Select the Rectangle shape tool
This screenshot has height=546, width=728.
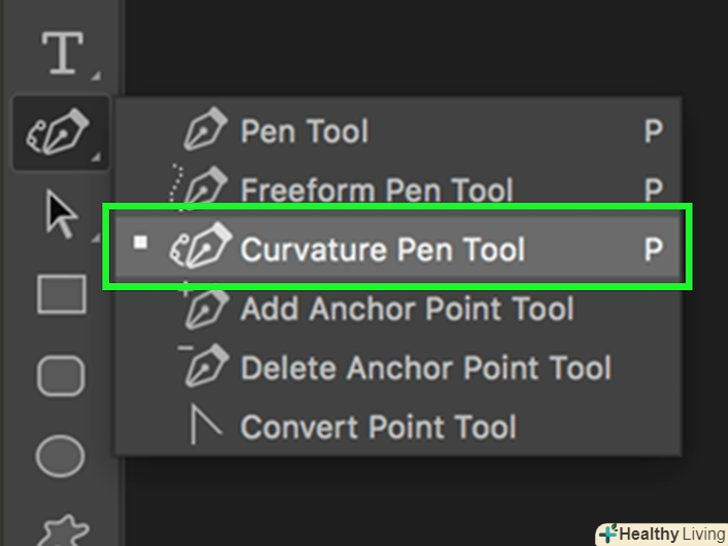[x=62, y=295]
